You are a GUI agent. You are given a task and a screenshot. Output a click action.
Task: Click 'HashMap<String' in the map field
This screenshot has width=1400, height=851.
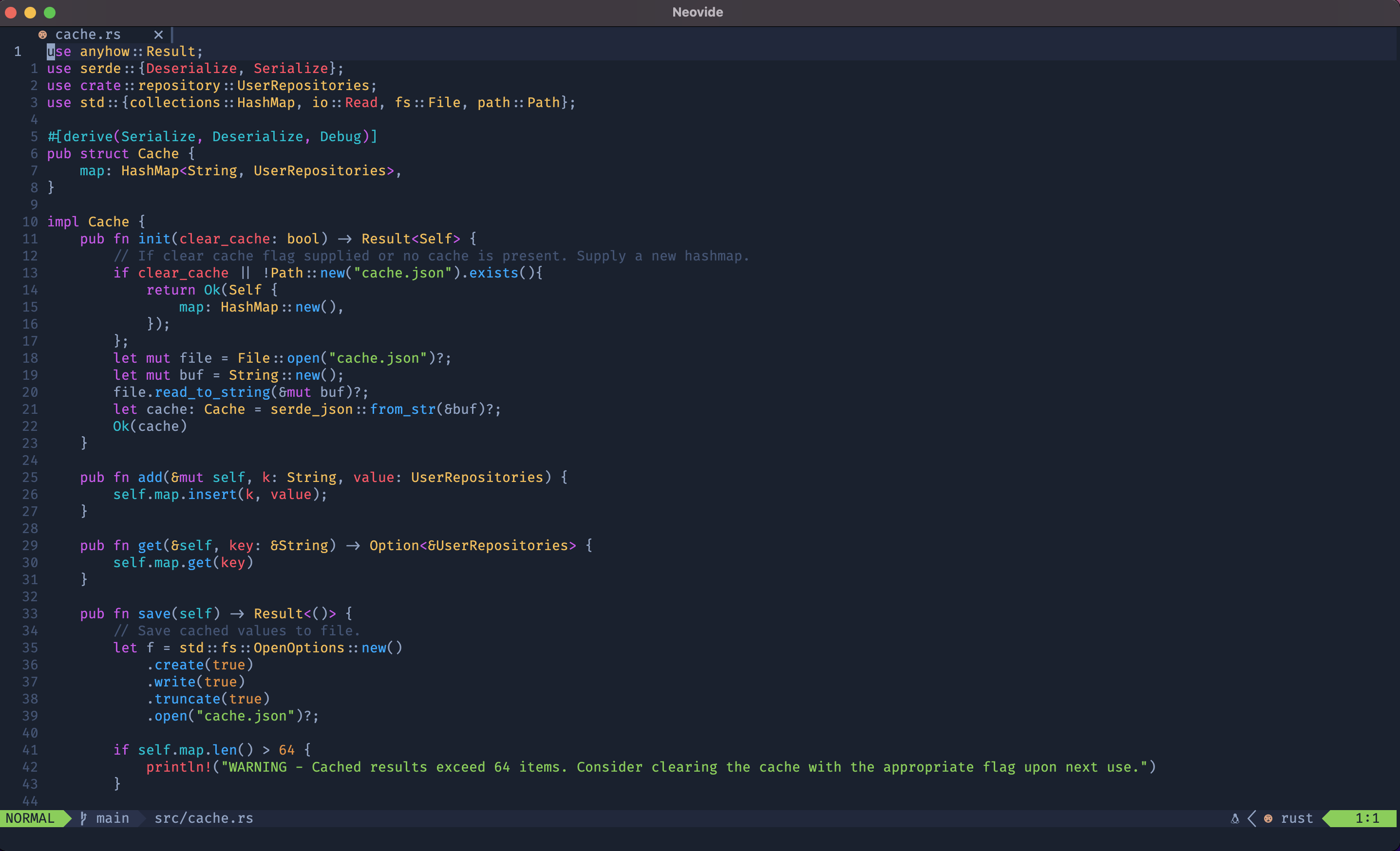pyautogui.click(x=179, y=171)
